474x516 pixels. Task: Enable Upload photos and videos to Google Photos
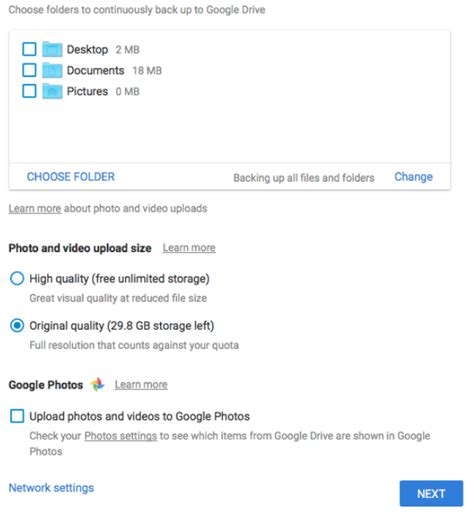[x=17, y=416]
